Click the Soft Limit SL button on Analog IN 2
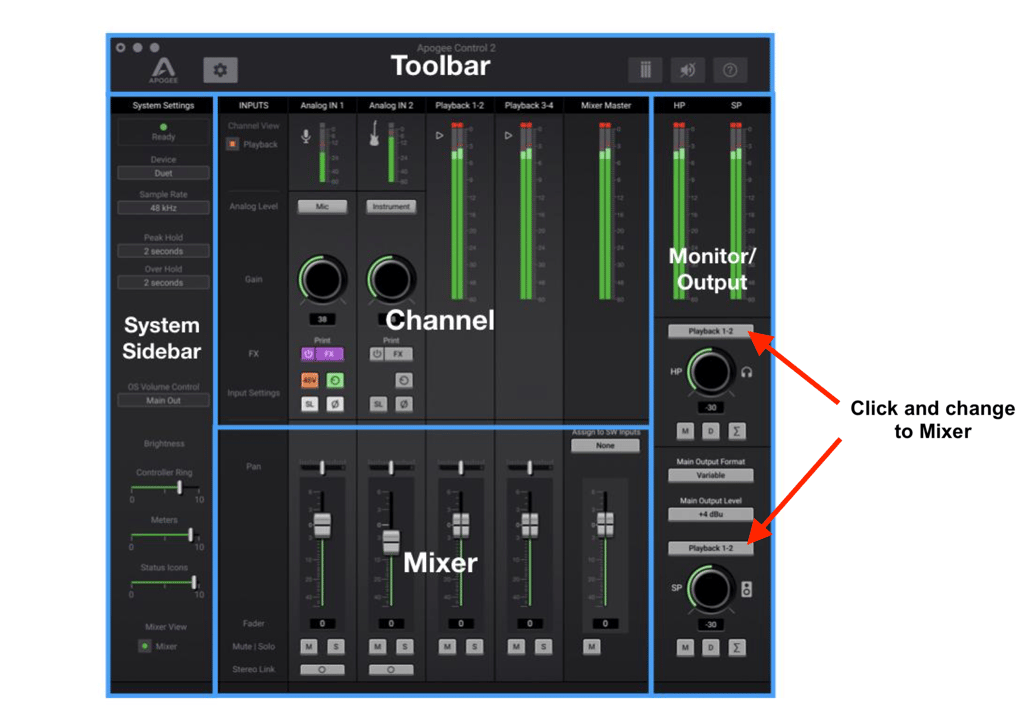Screen dimensions: 1032x719 coord(378,404)
